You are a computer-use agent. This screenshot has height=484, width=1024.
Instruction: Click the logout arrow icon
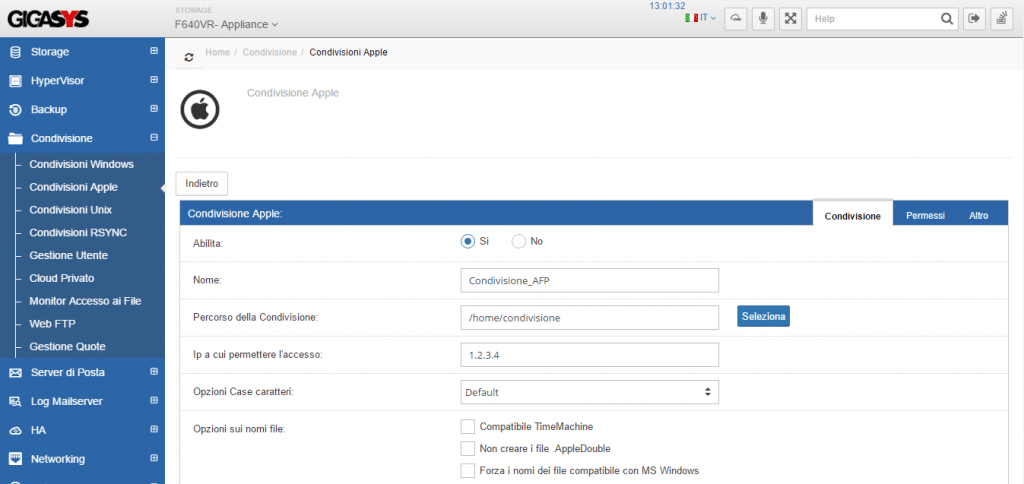click(x=974, y=18)
